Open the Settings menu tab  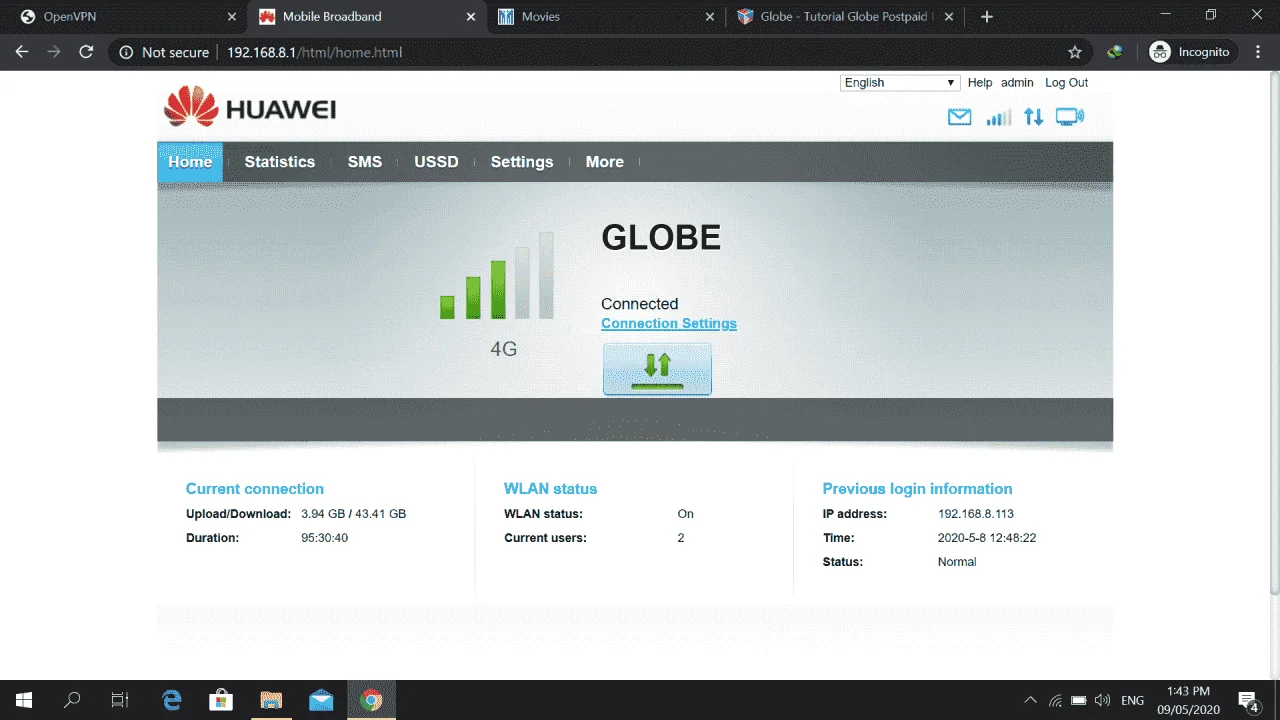(522, 162)
